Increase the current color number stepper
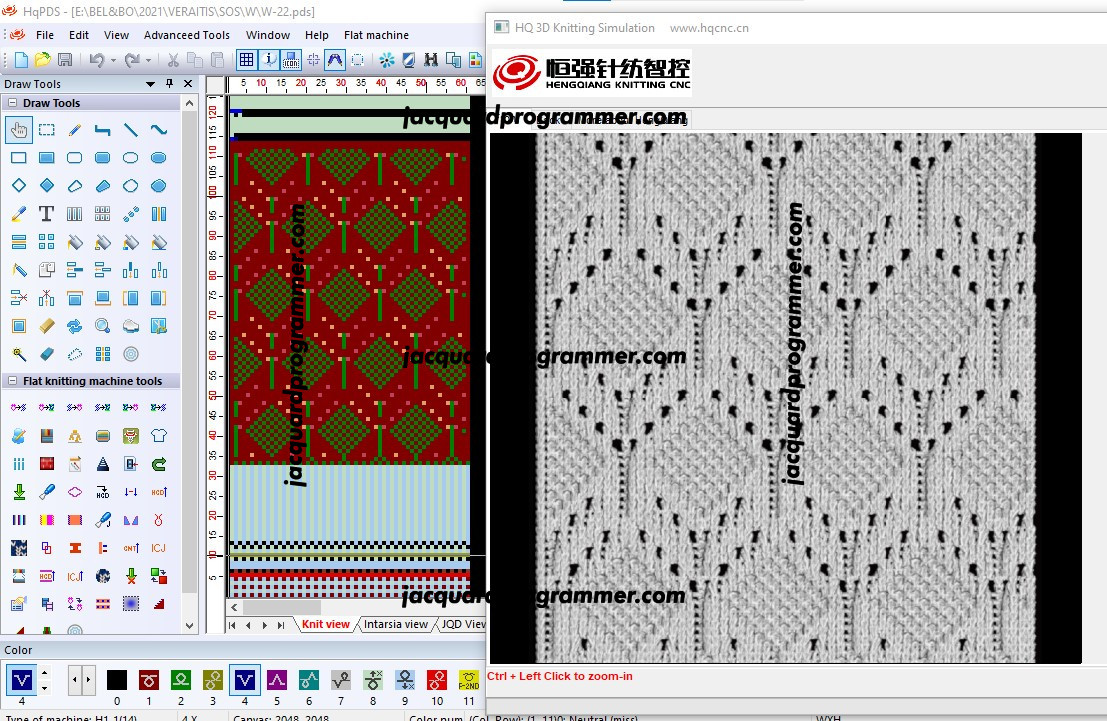 coord(44,672)
